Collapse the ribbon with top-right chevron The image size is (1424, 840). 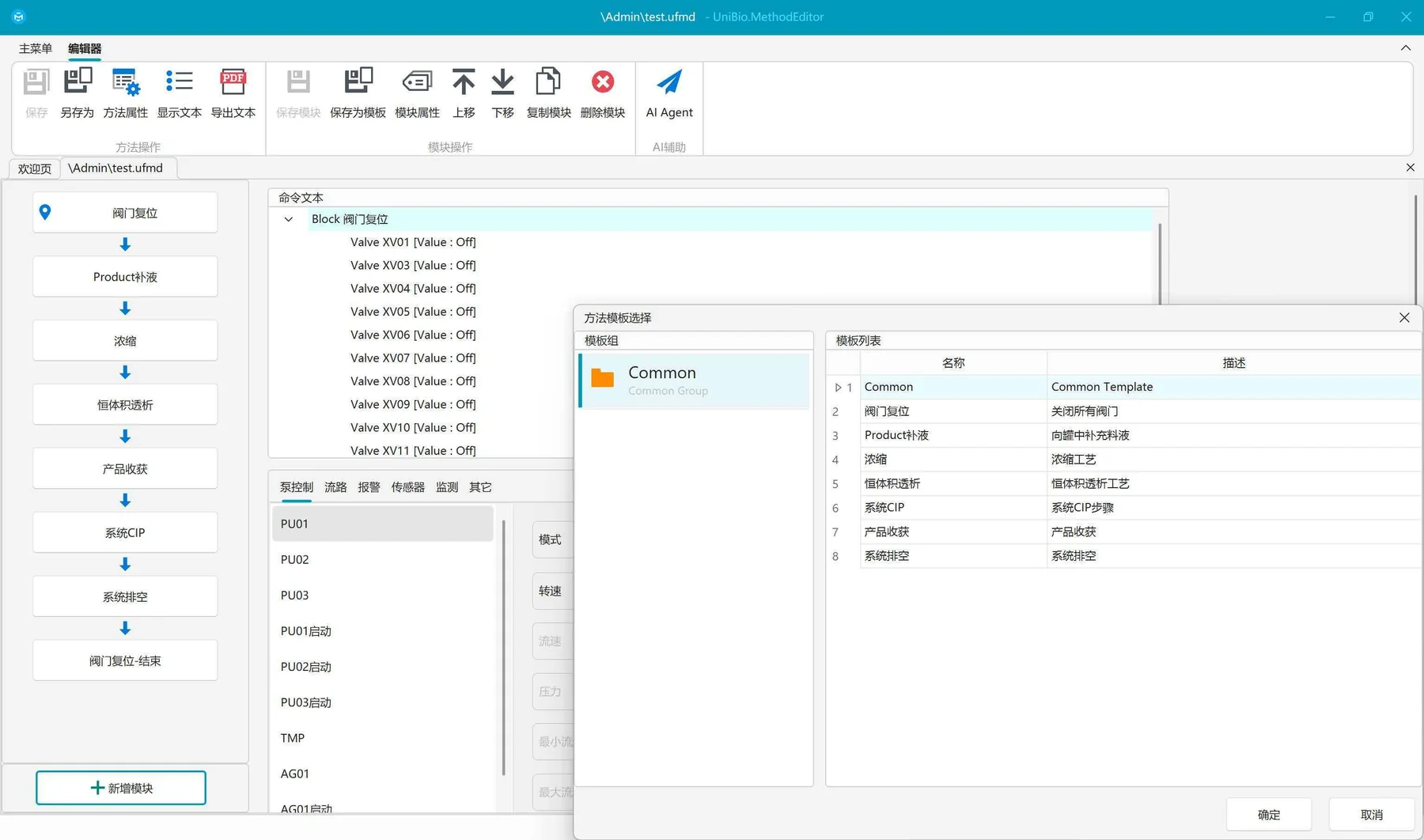[1406, 48]
